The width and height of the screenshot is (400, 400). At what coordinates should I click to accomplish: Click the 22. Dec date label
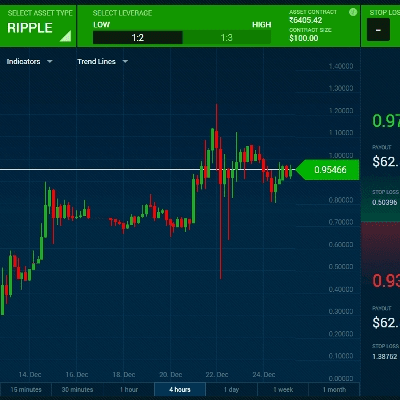[217, 374]
